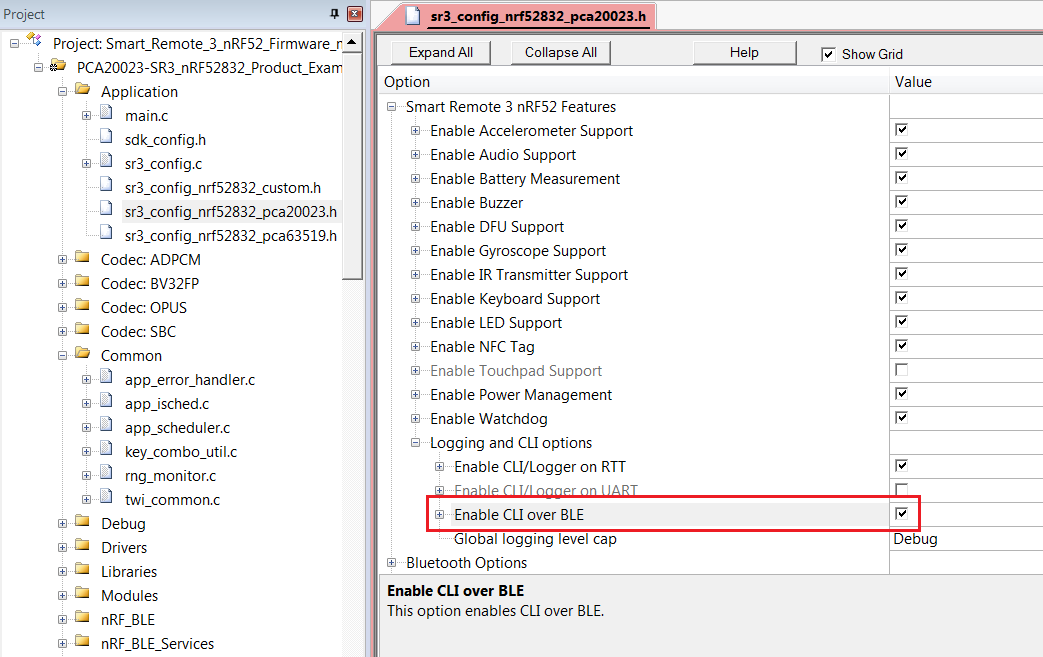
Task: Expand the Bluetooth Options node
Action: [x=391, y=563]
